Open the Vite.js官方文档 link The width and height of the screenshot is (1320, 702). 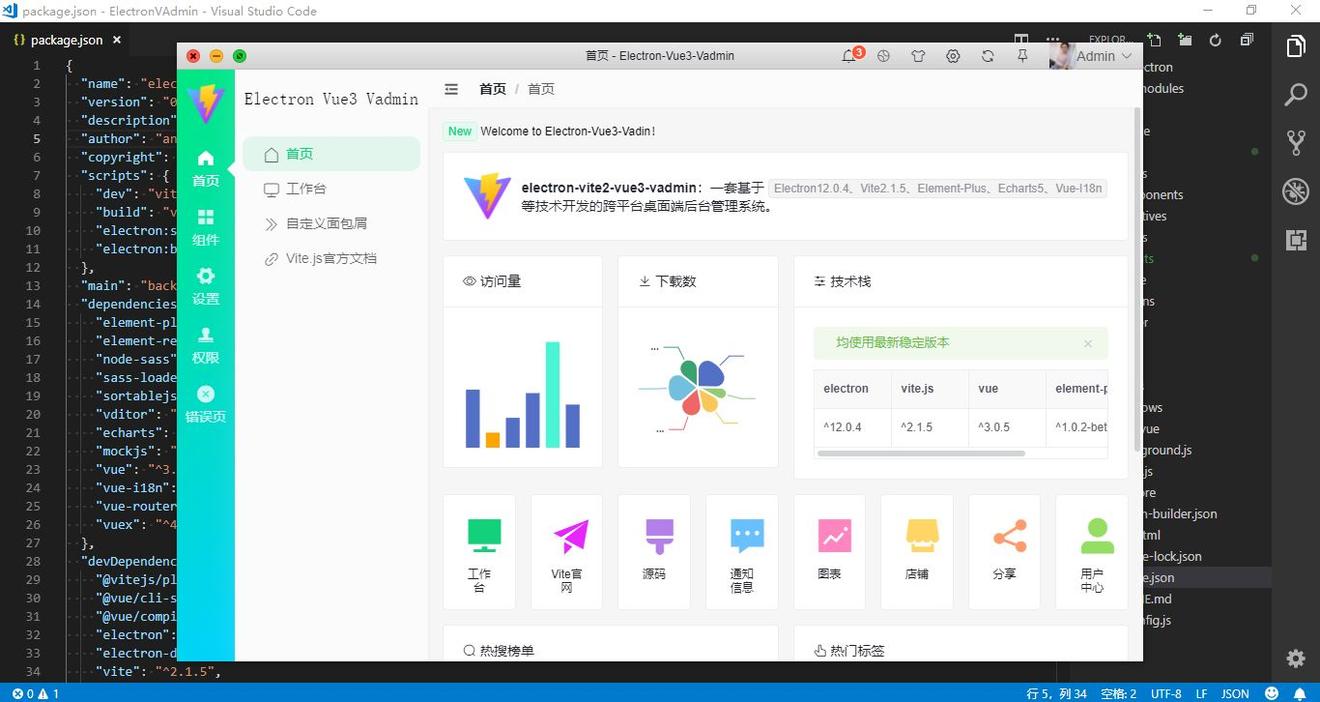pyautogui.click(x=330, y=258)
